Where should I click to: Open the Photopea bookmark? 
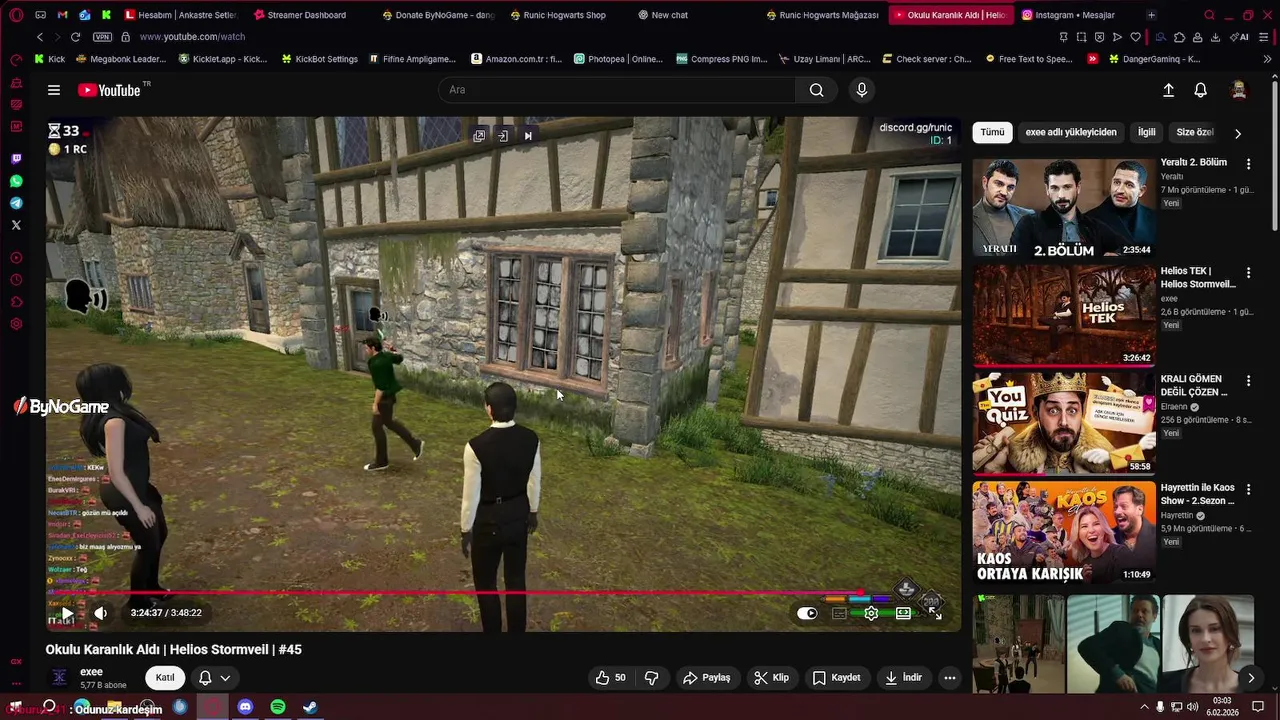pyautogui.click(x=618, y=59)
